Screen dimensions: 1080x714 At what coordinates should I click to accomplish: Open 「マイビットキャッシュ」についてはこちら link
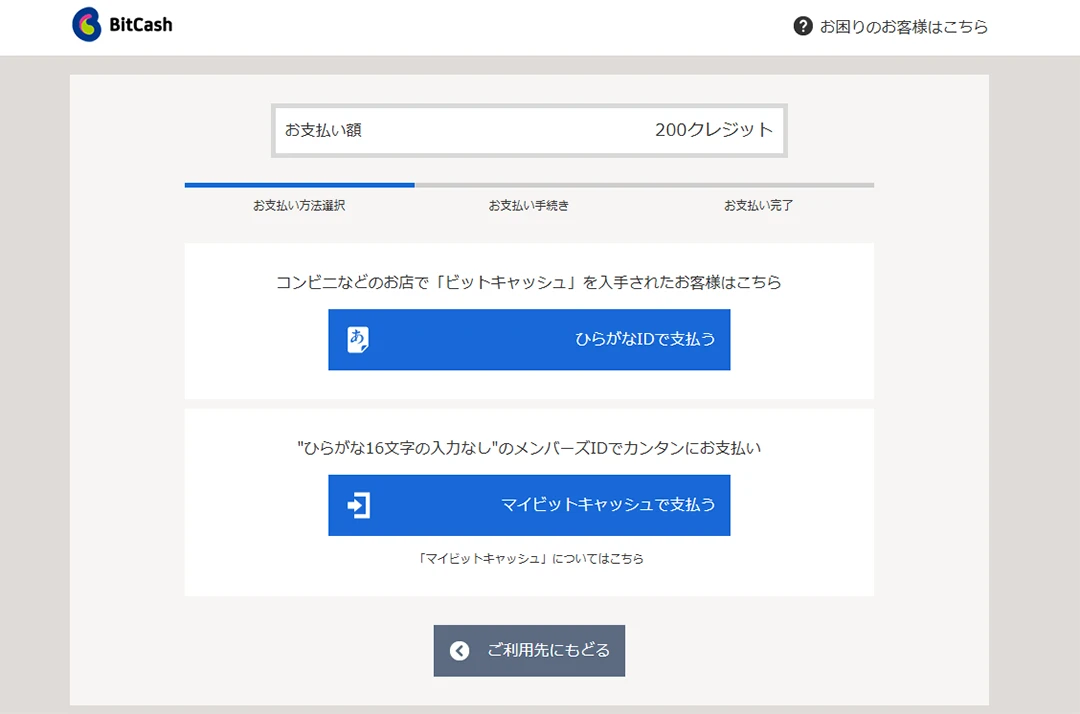[529, 559]
